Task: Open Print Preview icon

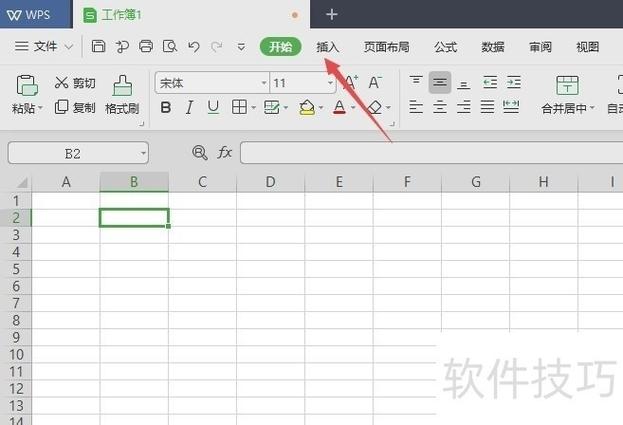Action: pos(170,46)
